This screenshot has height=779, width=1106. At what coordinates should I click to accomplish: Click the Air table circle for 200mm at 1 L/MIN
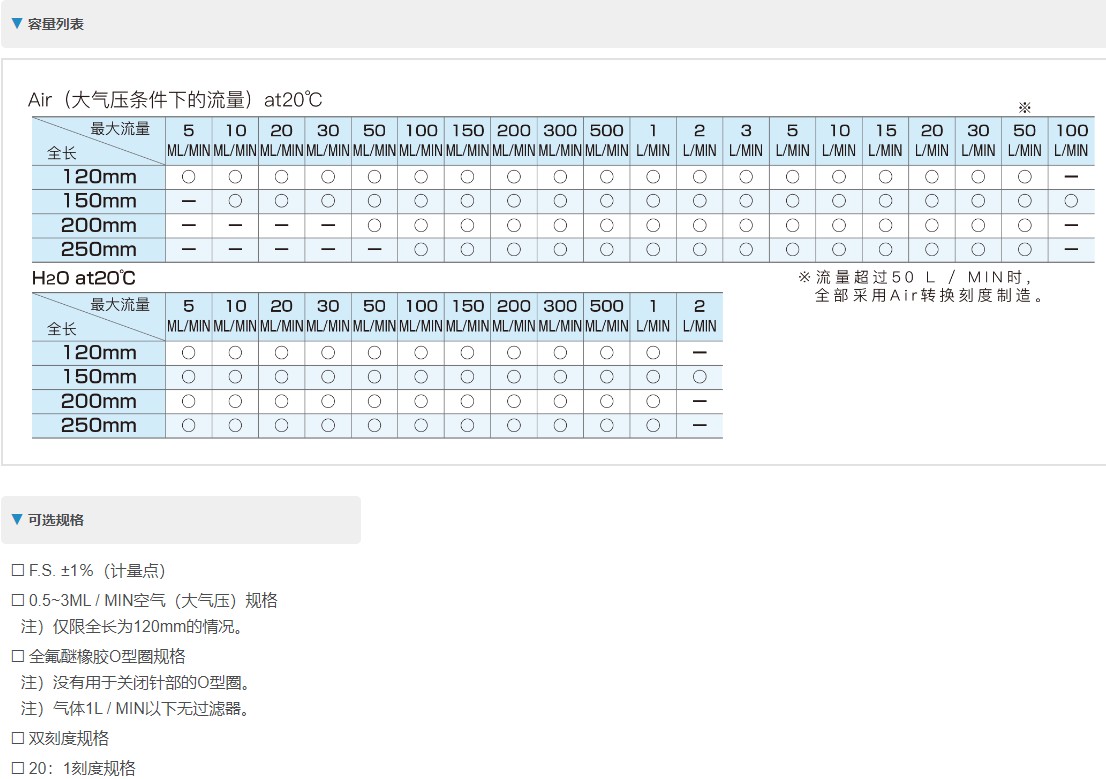tap(653, 225)
